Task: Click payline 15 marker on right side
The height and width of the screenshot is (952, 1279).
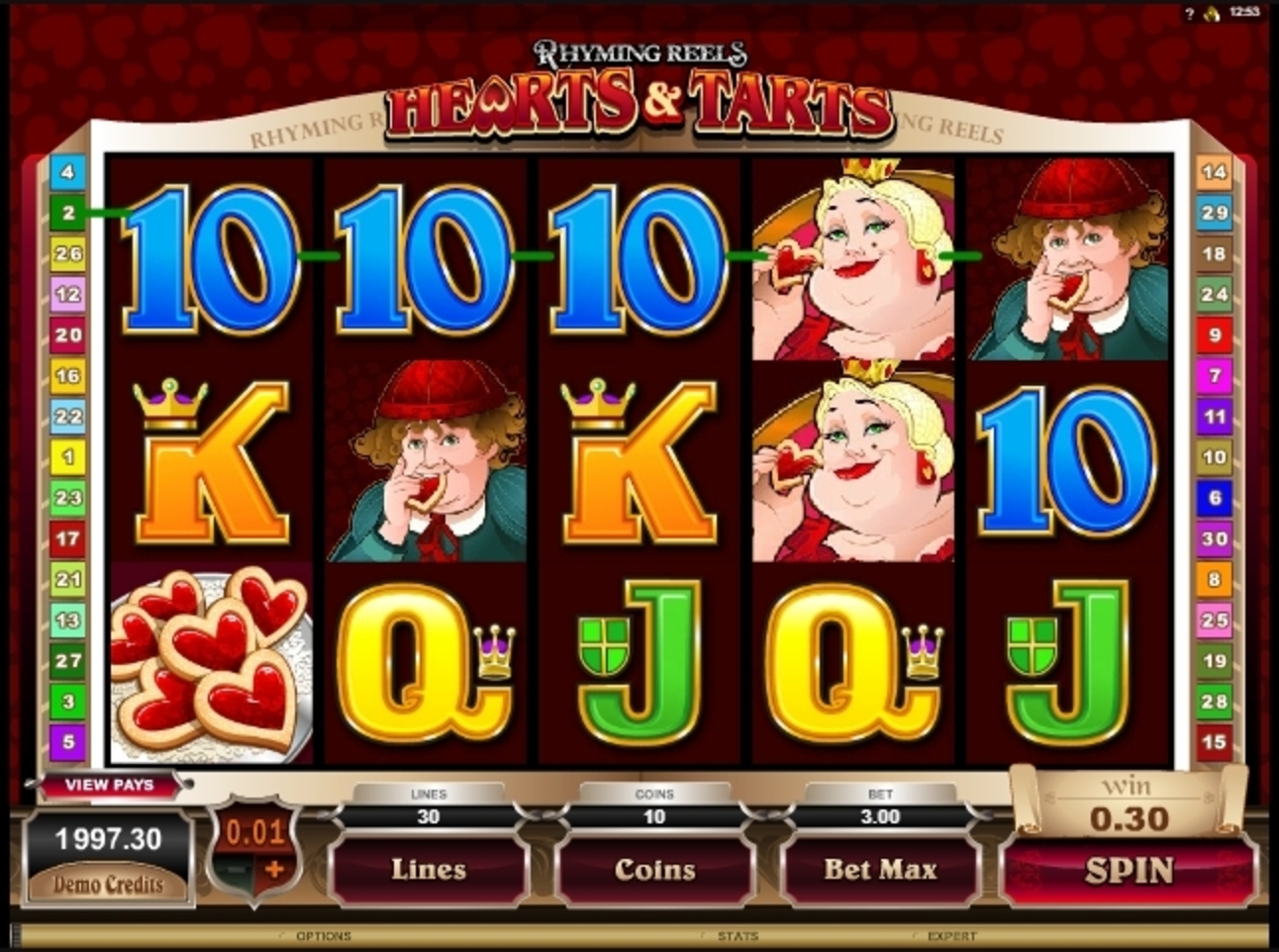Action: tap(1215, 741)
